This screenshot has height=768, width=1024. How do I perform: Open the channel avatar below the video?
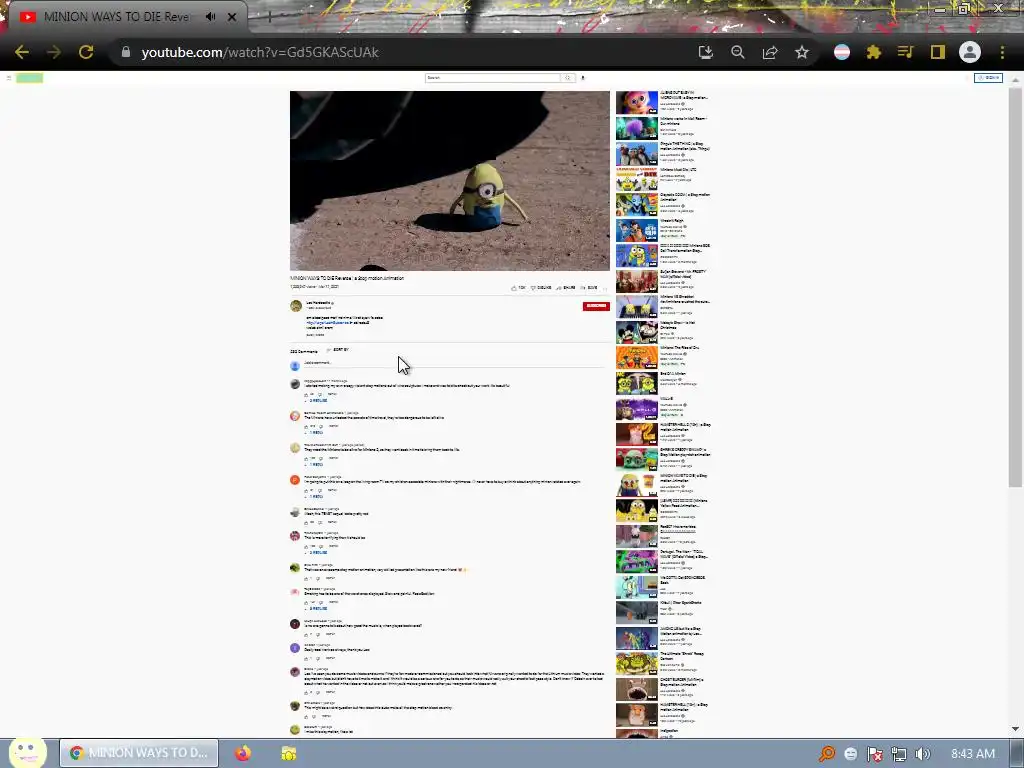tap(296, 306)
